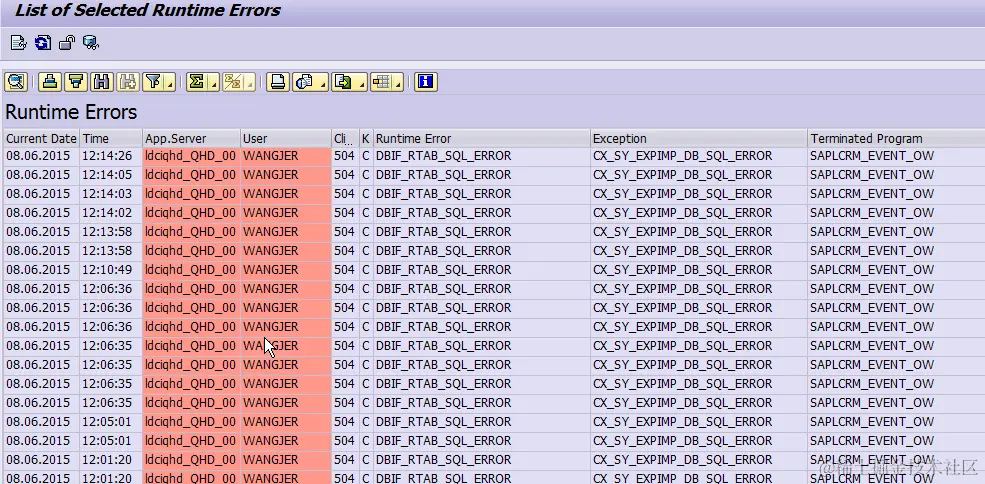Open the Total dropdown arrow
The image size is (985, 484).
pyautogui.click(x=214, y=83)
